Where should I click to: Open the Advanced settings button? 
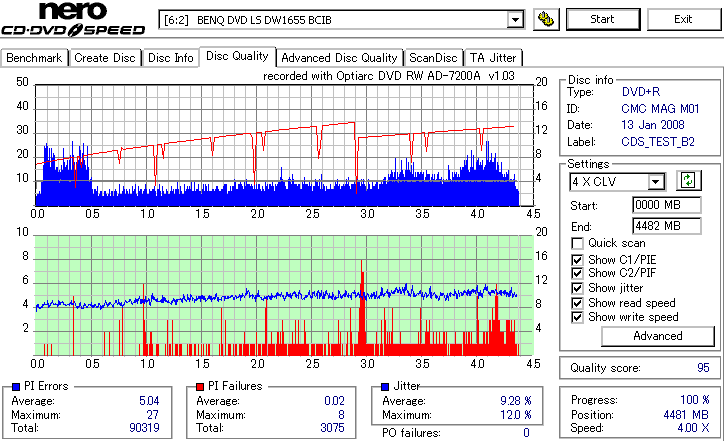pos(658,336)
